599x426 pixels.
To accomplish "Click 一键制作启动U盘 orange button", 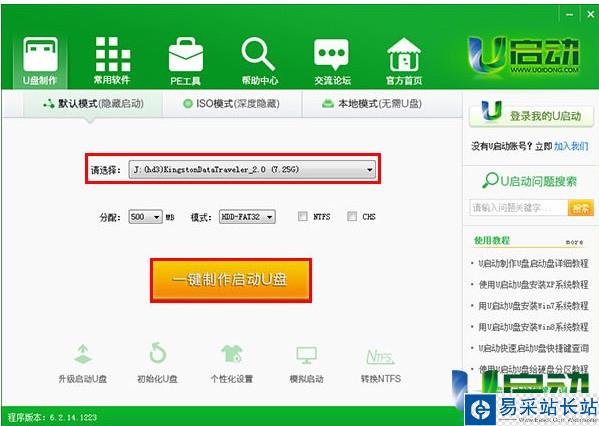I will coord(231,280).
